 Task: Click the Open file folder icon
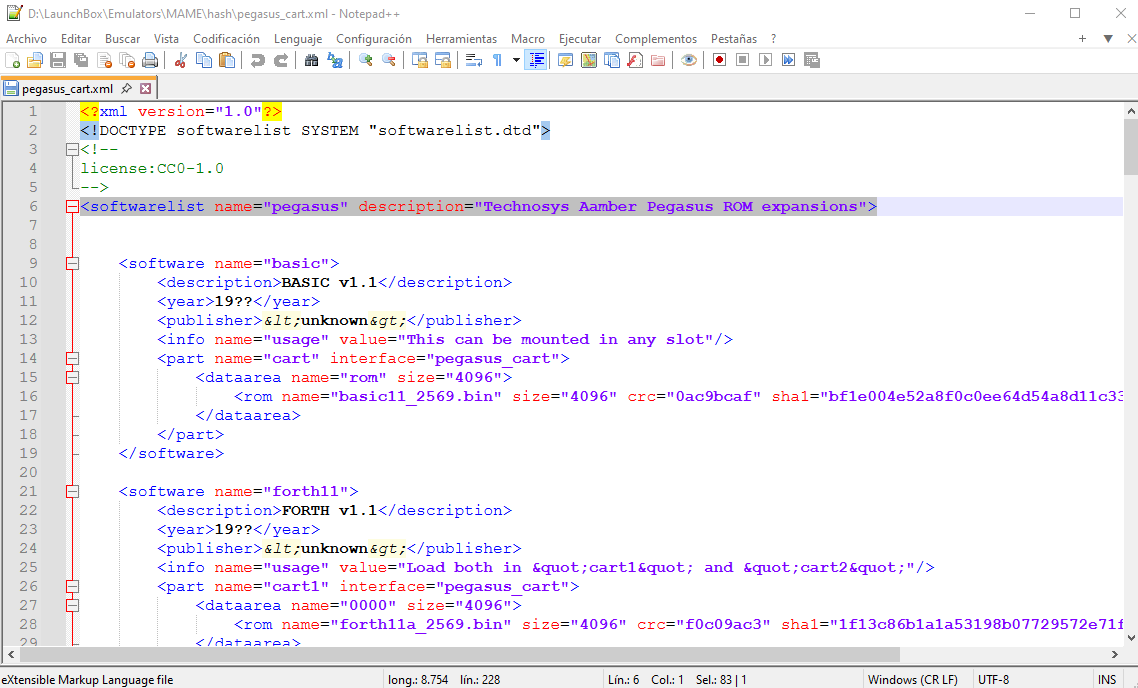[35, 60]
